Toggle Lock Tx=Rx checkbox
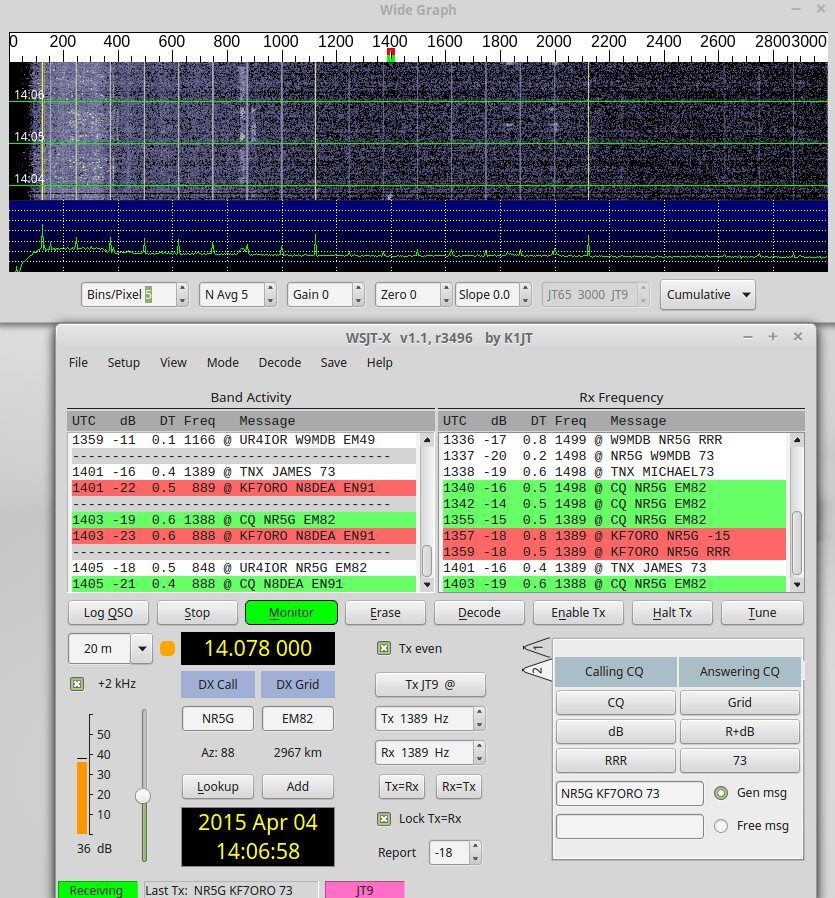This screenshot has width=835, height=898. pos(384,819)
